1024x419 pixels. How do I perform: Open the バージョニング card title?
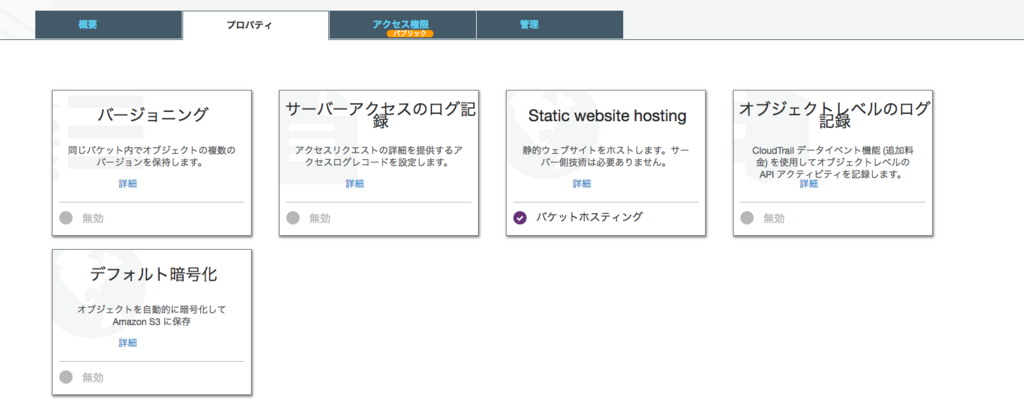click(152, 115)
